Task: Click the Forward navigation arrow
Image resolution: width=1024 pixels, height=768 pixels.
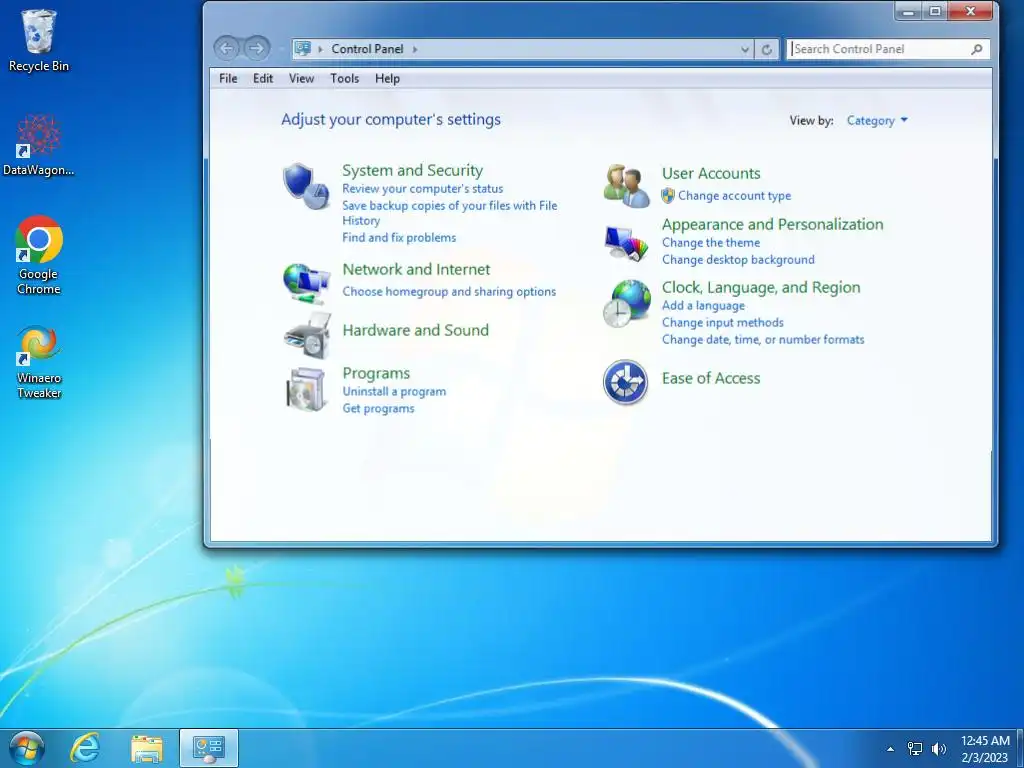Action: point(257,48)
